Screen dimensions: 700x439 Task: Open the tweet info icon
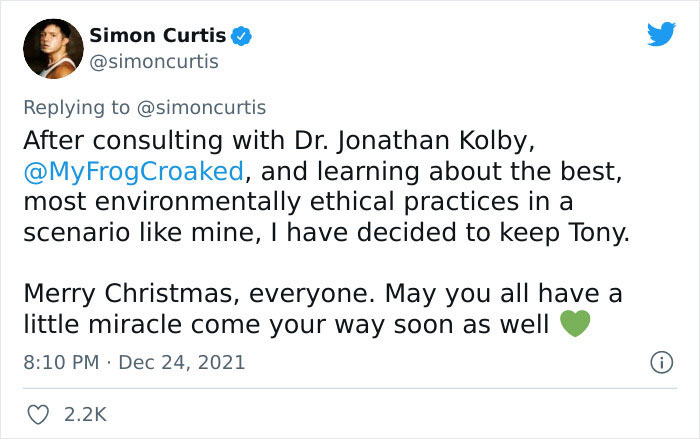(660, 361)
